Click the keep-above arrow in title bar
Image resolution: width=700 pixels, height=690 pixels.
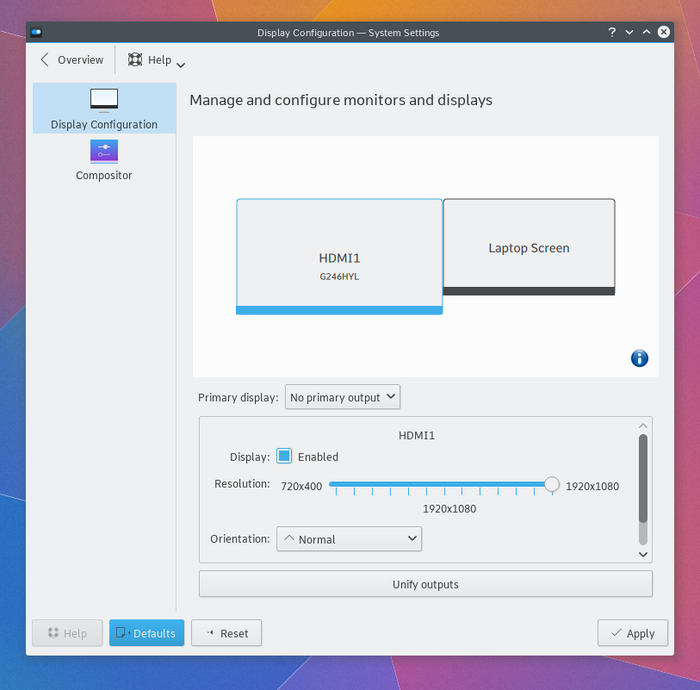[647, 33]
